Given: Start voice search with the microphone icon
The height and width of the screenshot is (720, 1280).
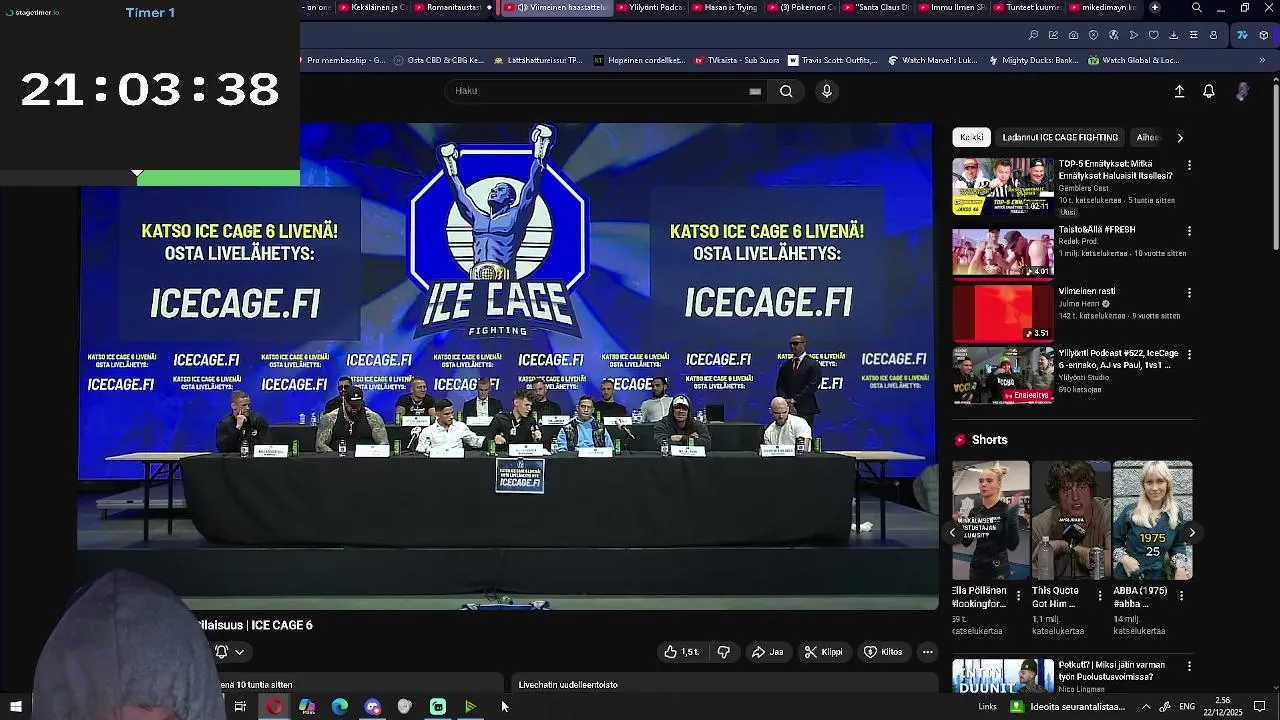Looking at the screenshot, I should tap(826, 91).
